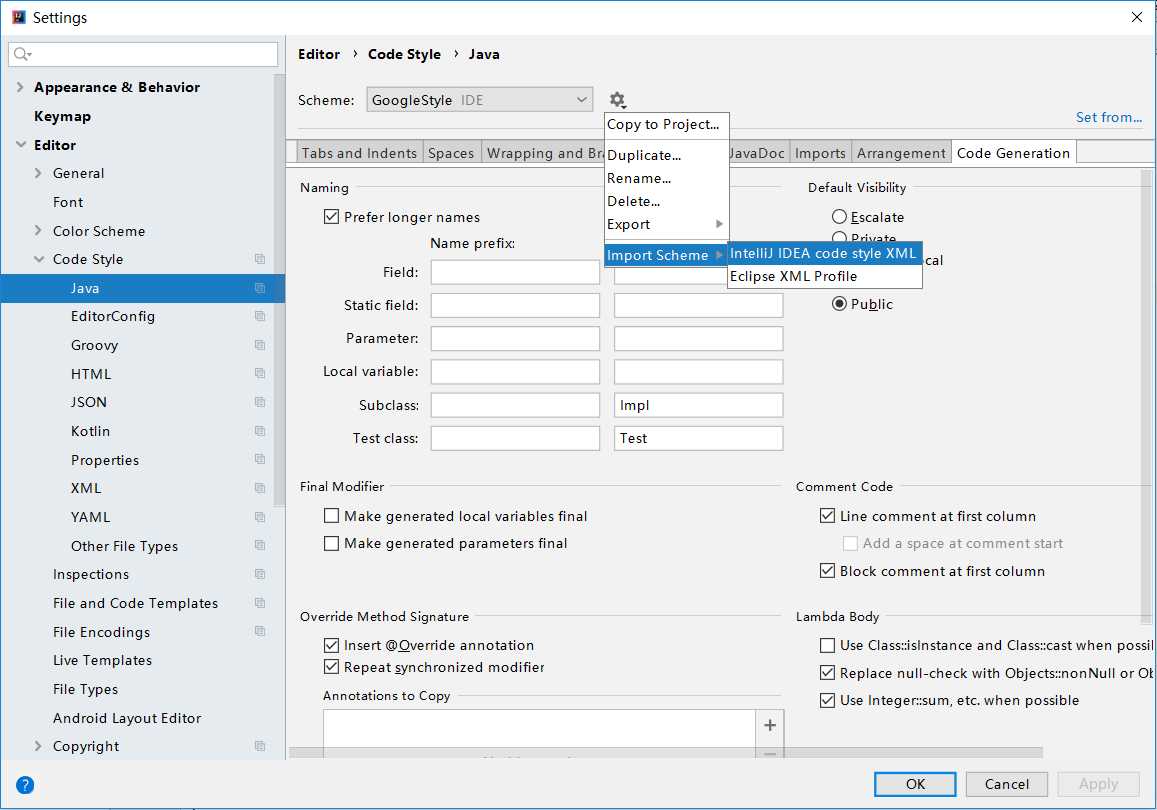Toggle Prefer longer names checkbox
Image resolution: width=1157 pixels, height=810 pixels.
tap(331, 217)
